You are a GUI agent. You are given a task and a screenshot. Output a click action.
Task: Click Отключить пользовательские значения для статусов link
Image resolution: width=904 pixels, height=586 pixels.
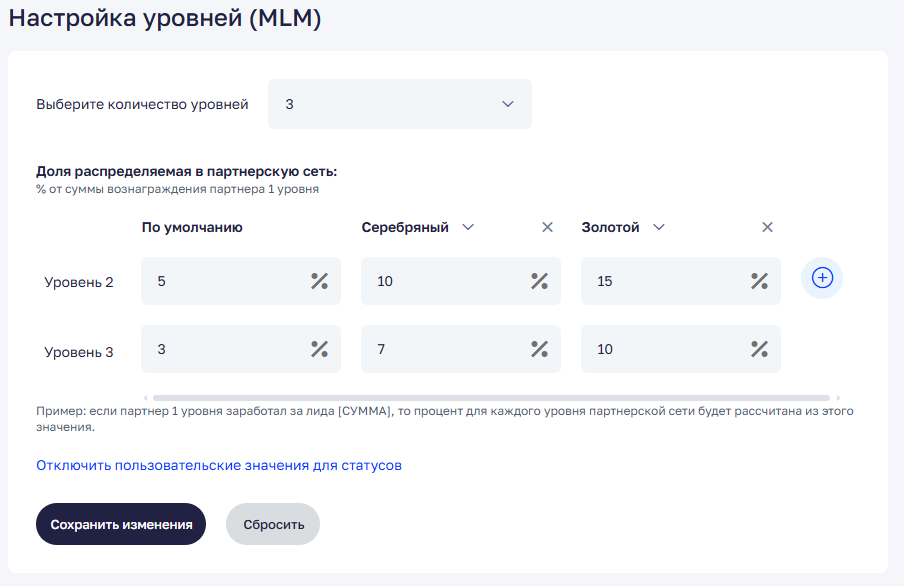coord(219,465)
